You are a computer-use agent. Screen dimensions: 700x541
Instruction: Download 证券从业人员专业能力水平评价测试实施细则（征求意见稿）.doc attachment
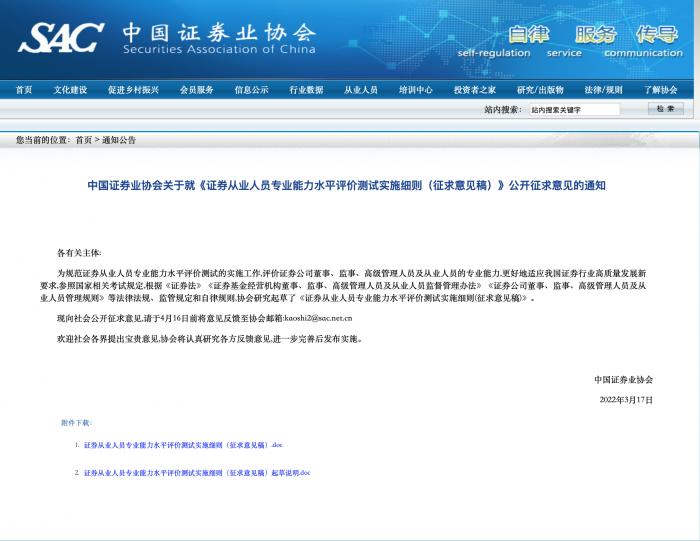pos(183,445)
